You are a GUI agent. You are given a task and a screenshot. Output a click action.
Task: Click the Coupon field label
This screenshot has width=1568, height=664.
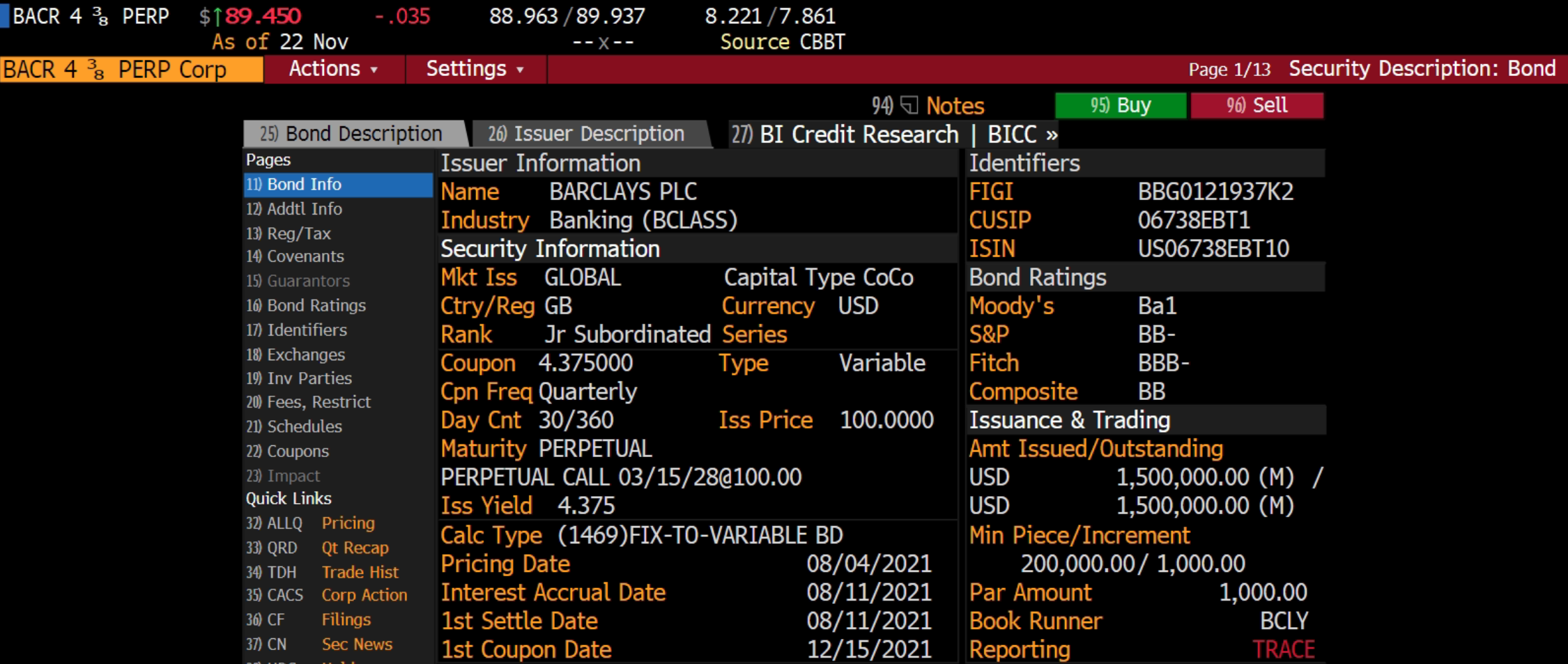click(x=478, y=363)
